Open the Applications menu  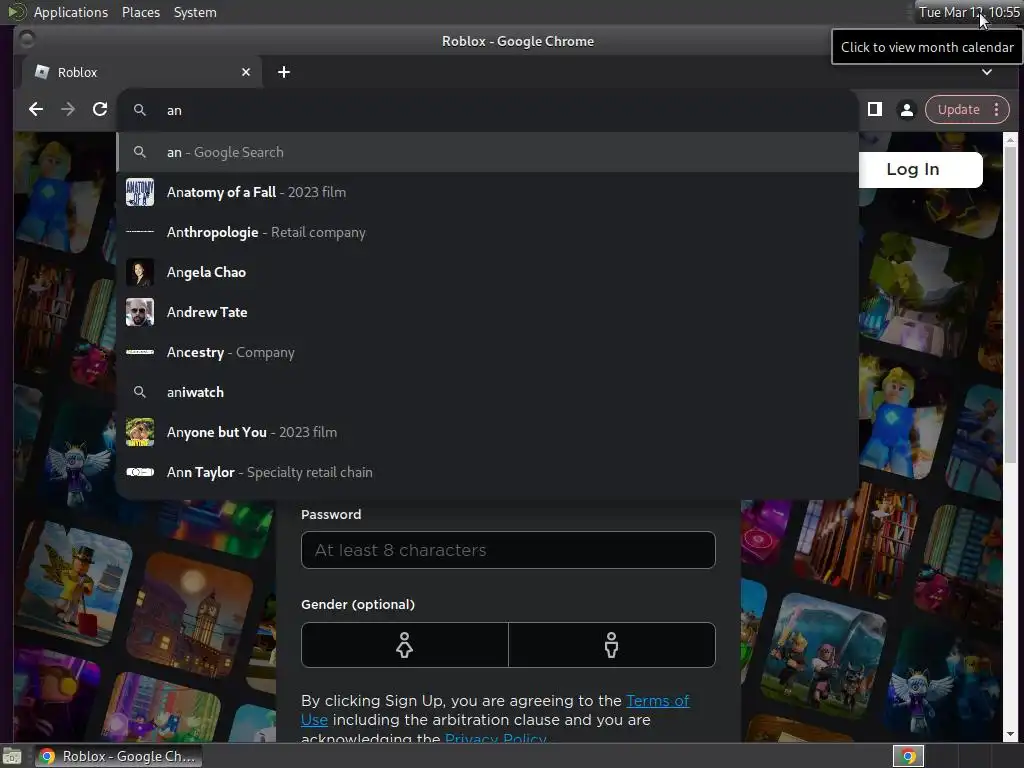click(71, 12)
